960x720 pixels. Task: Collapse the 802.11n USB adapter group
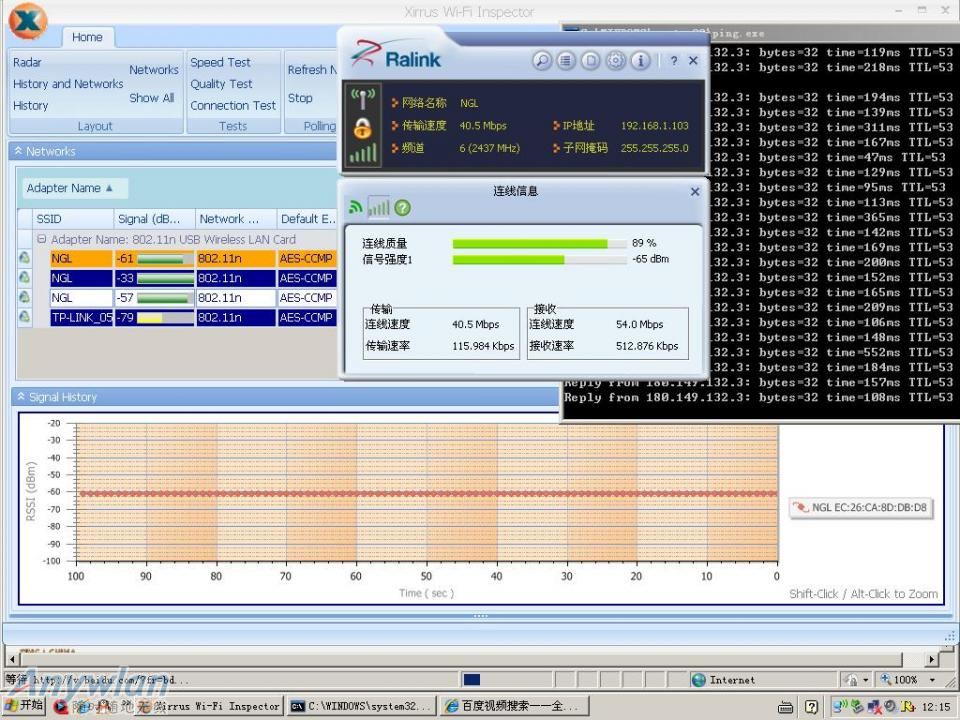42,239
